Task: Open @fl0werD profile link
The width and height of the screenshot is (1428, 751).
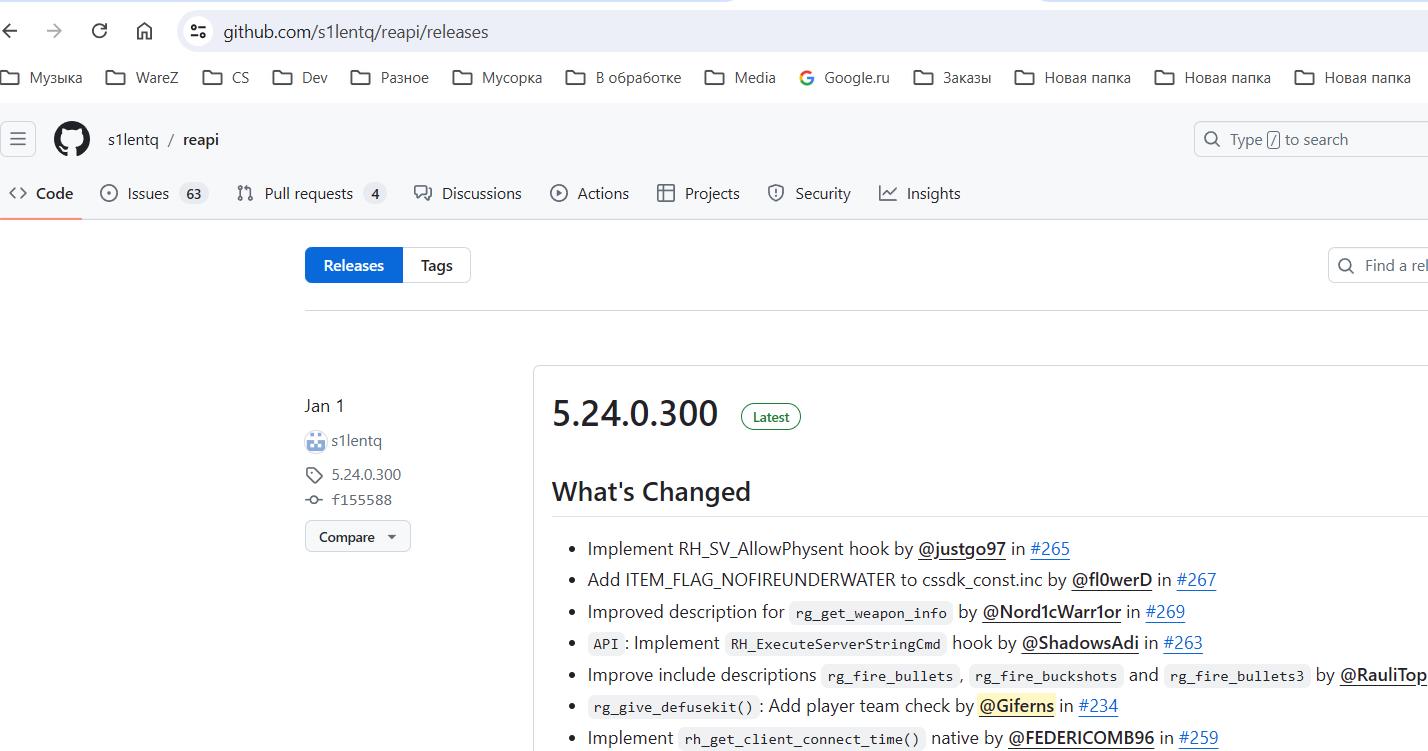Action: click(x=1112, y=579)
